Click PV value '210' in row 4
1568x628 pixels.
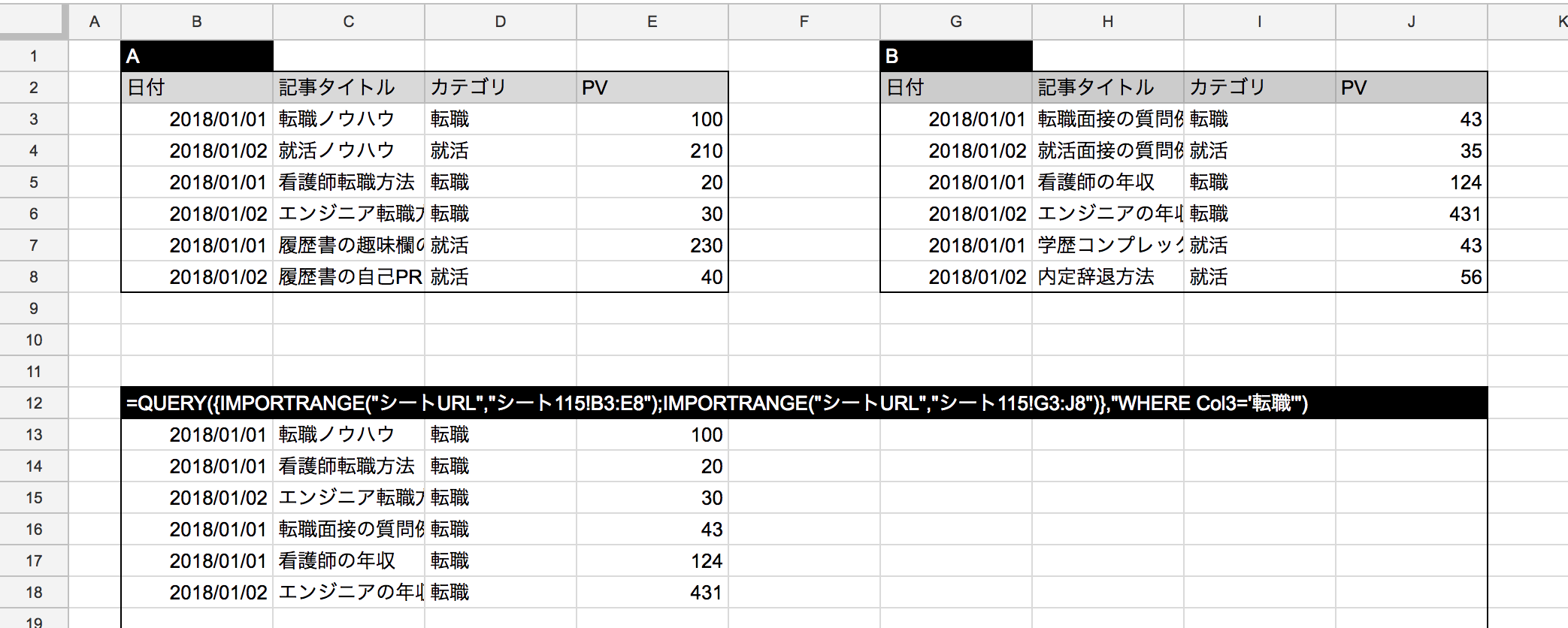[652, 151]
